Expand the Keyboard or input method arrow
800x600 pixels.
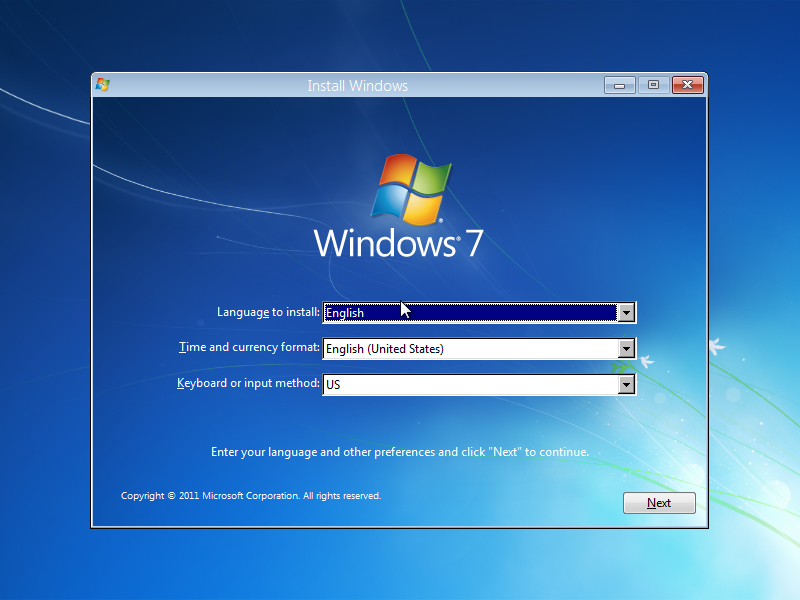[x=626, y=384]
